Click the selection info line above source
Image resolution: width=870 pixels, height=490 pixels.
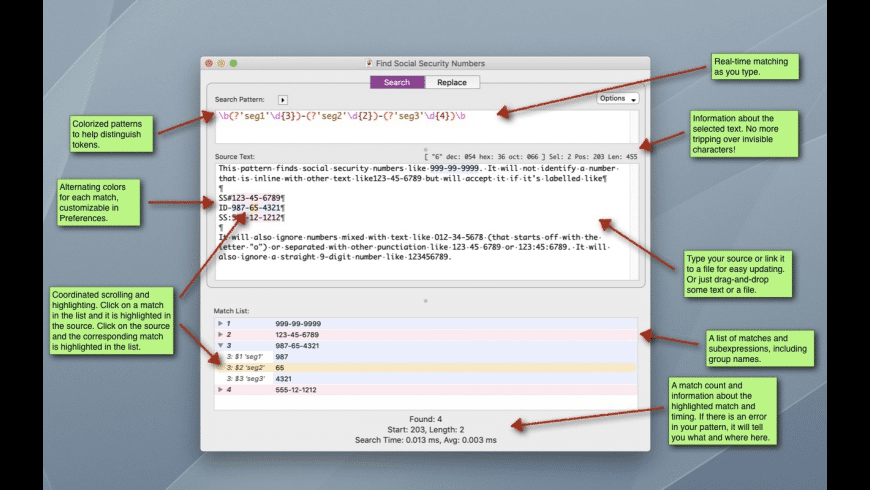point(531,157)
